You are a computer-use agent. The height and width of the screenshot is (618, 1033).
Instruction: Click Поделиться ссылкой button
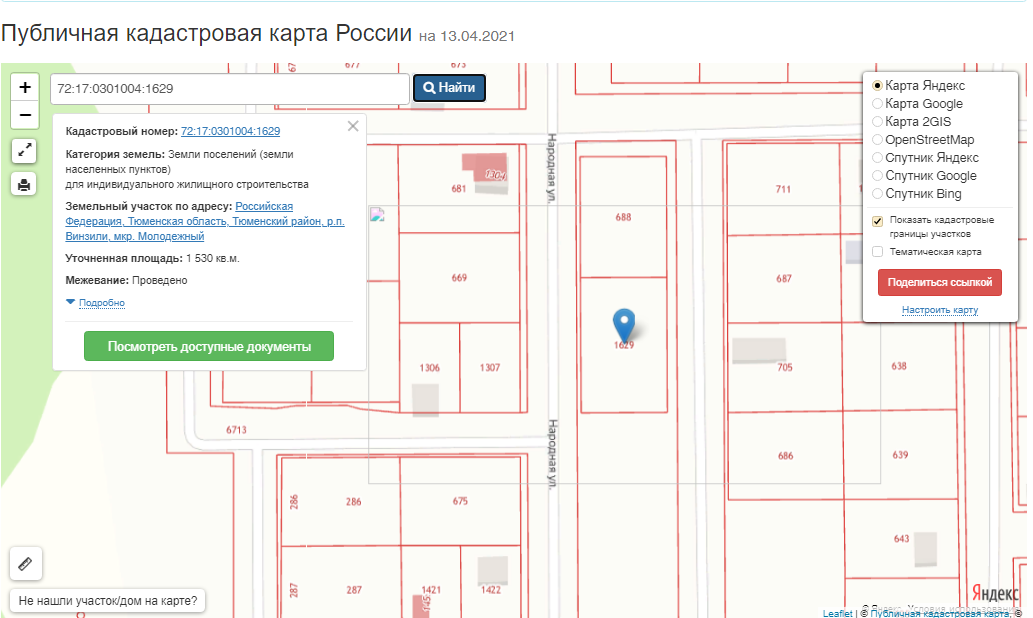939,282
